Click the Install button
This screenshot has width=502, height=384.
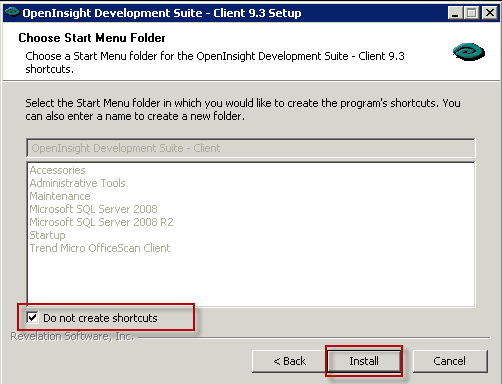tap(364, 361)
